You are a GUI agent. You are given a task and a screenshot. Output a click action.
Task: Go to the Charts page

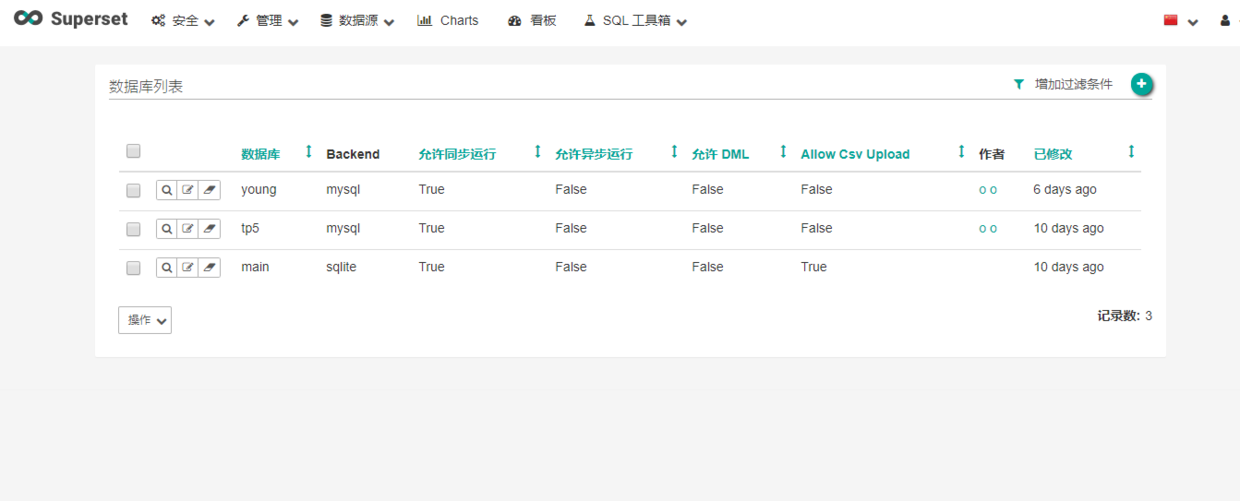(448, 21)
